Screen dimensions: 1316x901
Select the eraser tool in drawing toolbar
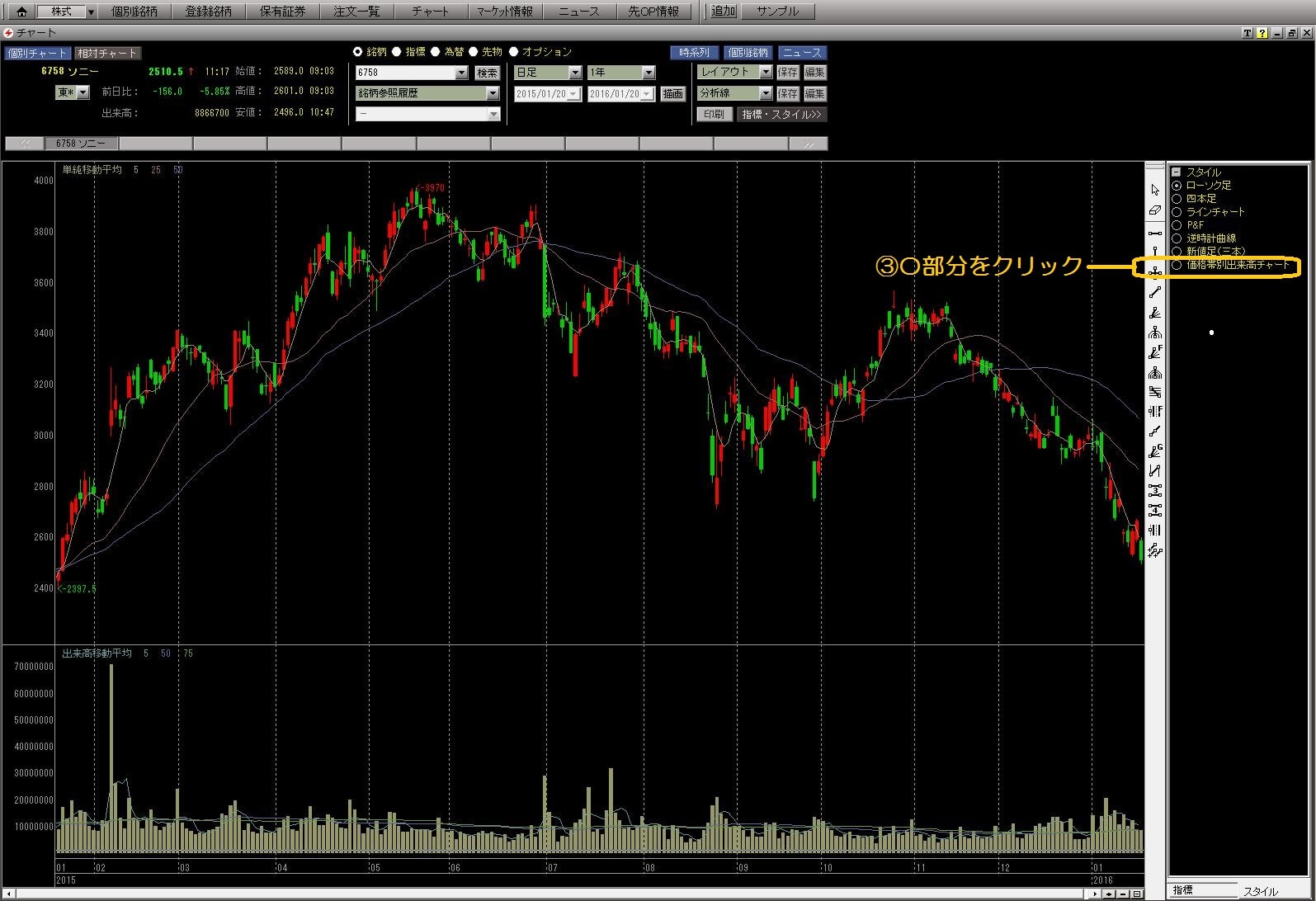coord(1154,210)
